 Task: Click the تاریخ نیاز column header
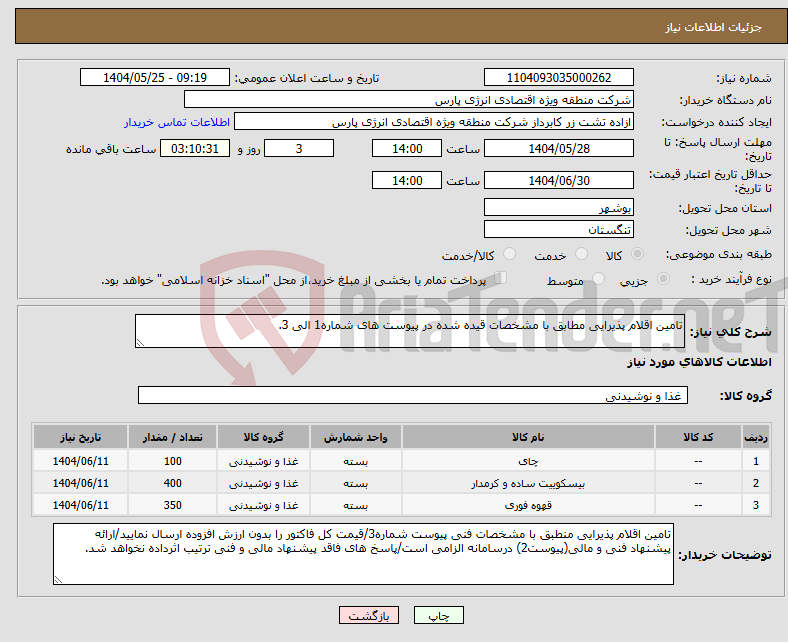coord(80,437)
